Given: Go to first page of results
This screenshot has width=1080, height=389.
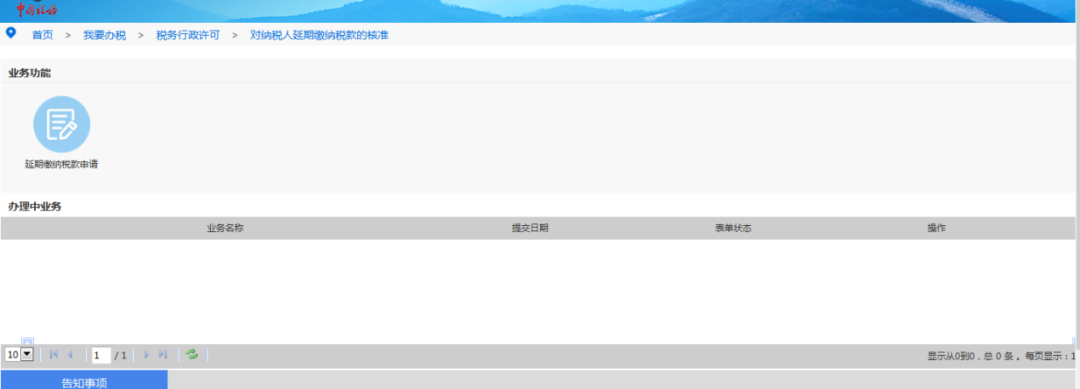Looking at the screenshot, I should pos(54,355).
